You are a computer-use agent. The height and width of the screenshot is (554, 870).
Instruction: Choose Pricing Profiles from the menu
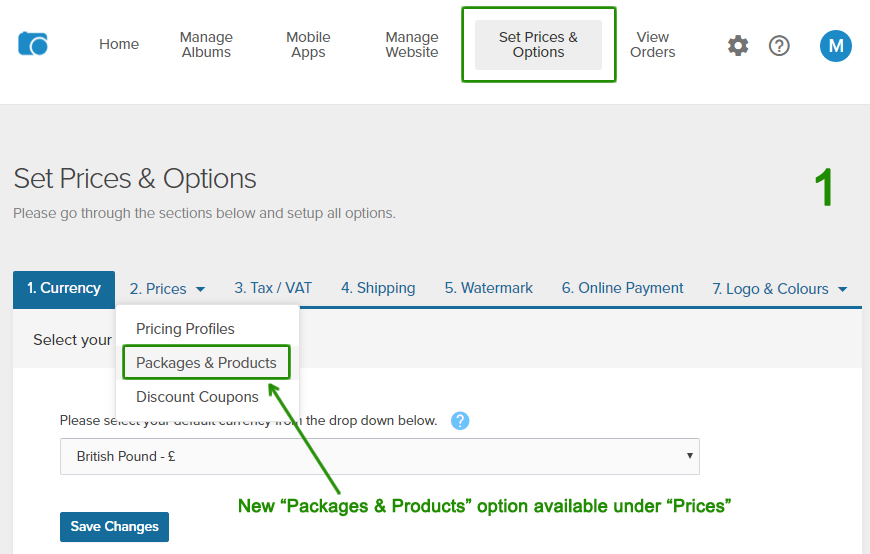tap(185, 329)
